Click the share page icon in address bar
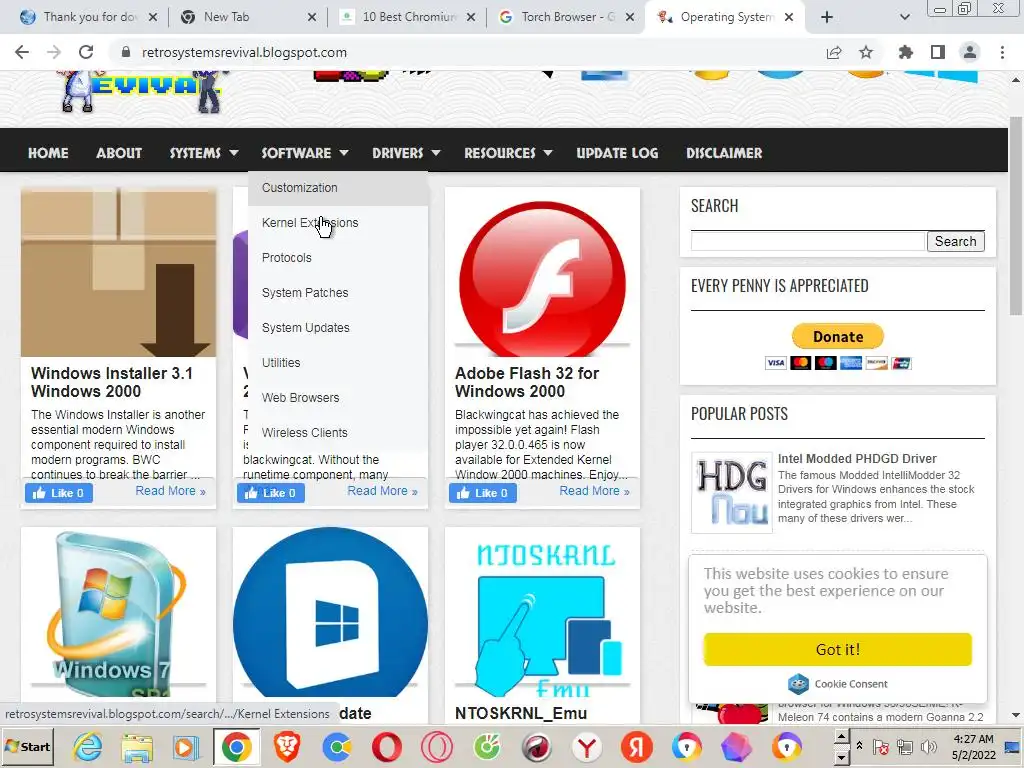The image size is (1024, 768). pyautogui.click(x=834, y=52)
